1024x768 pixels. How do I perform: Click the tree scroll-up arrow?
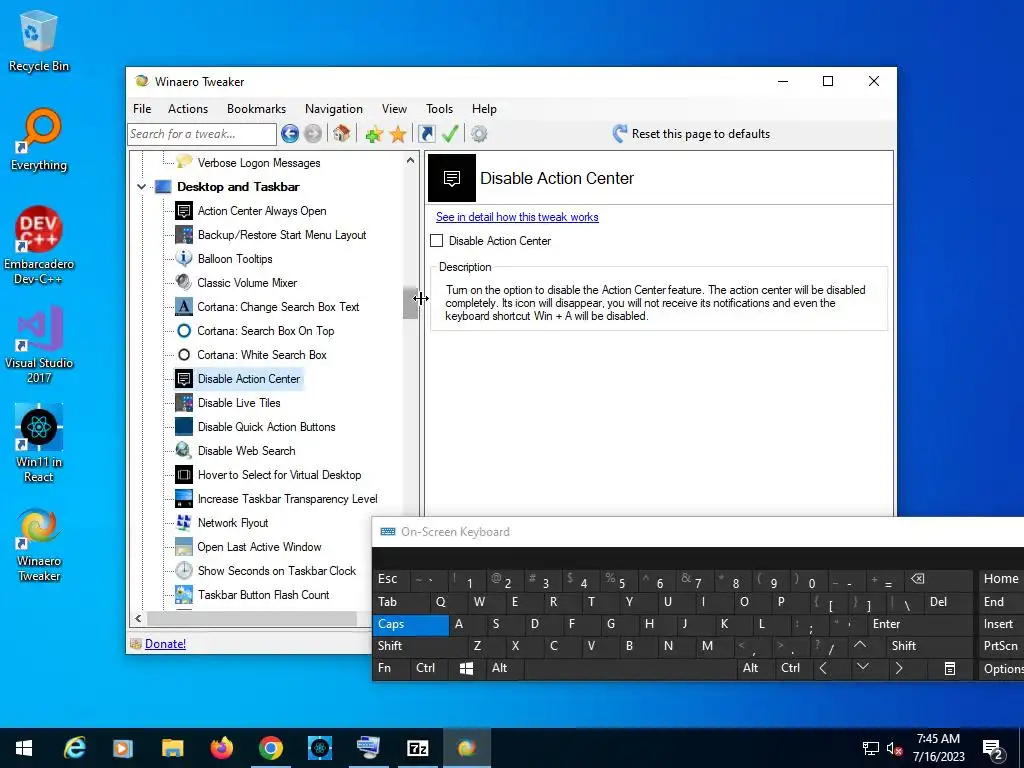[x=410, y=160]
